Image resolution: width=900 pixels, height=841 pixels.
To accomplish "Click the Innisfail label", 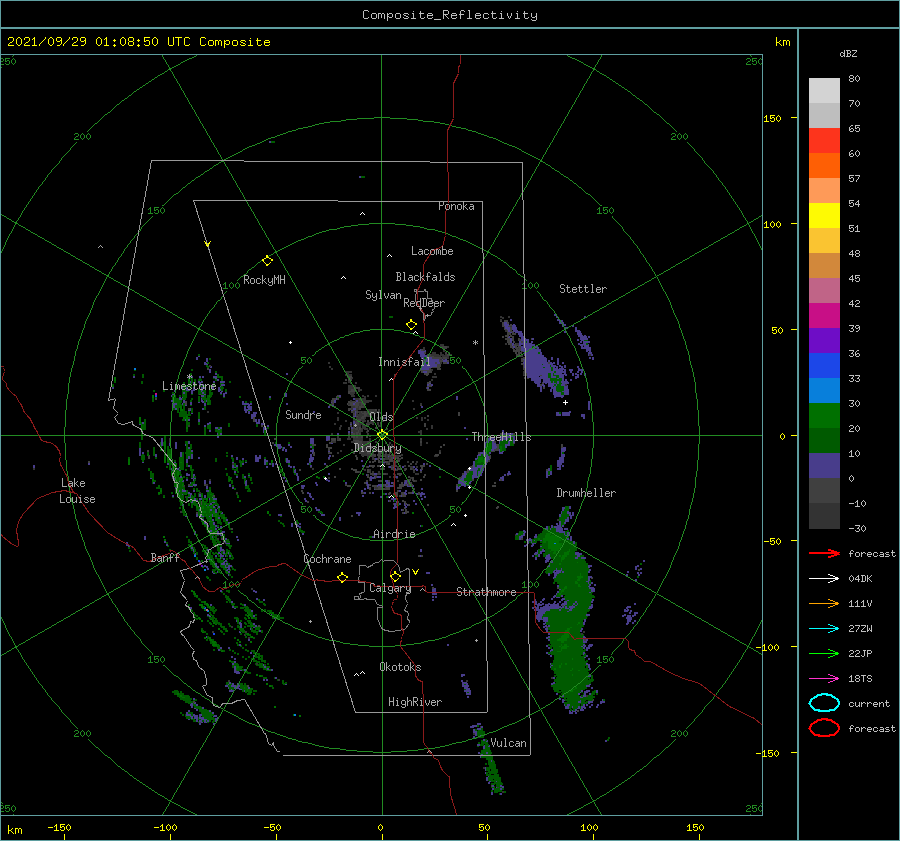I will (x=404, y=362).
